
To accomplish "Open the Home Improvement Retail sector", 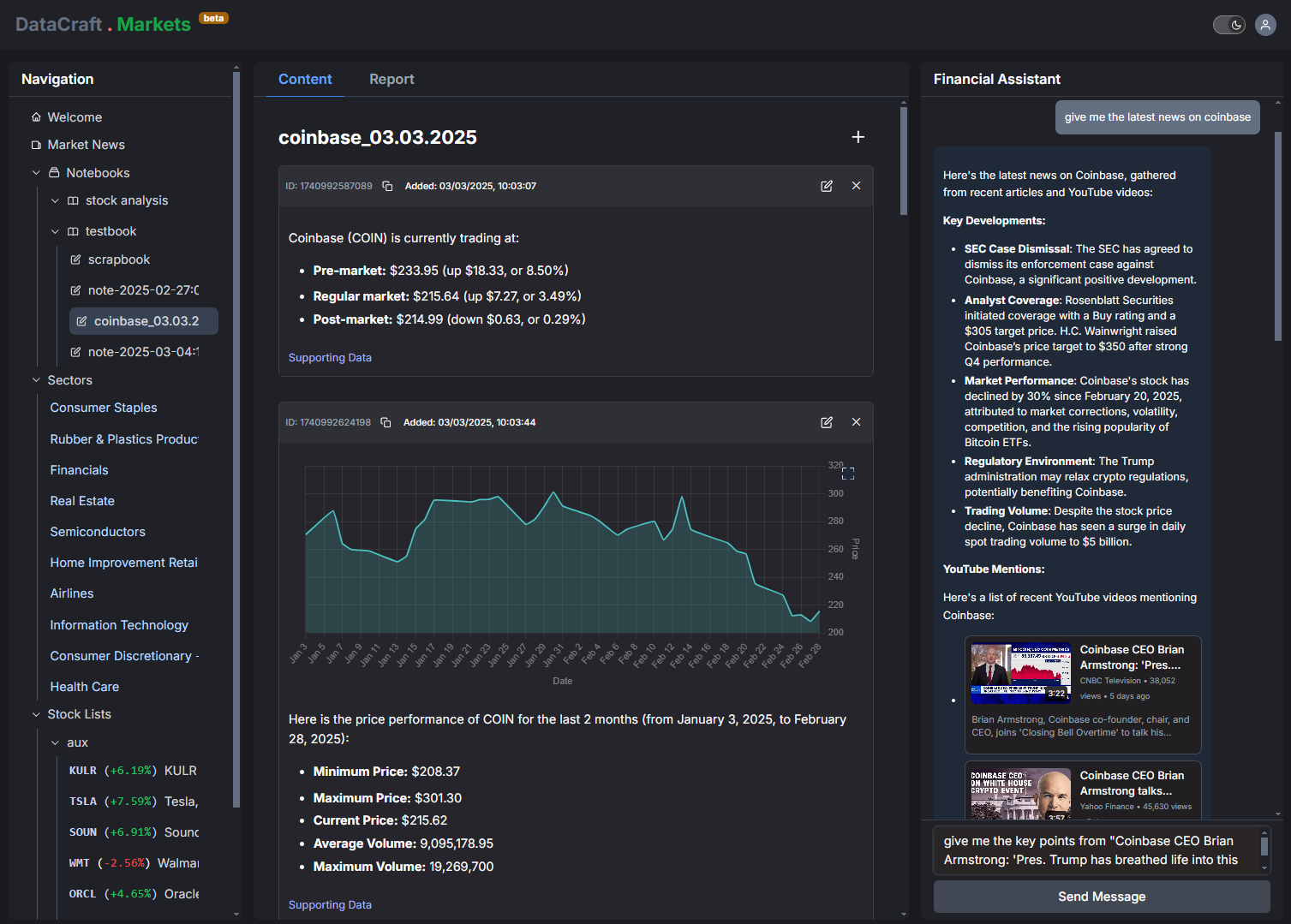I will point(124,563).
